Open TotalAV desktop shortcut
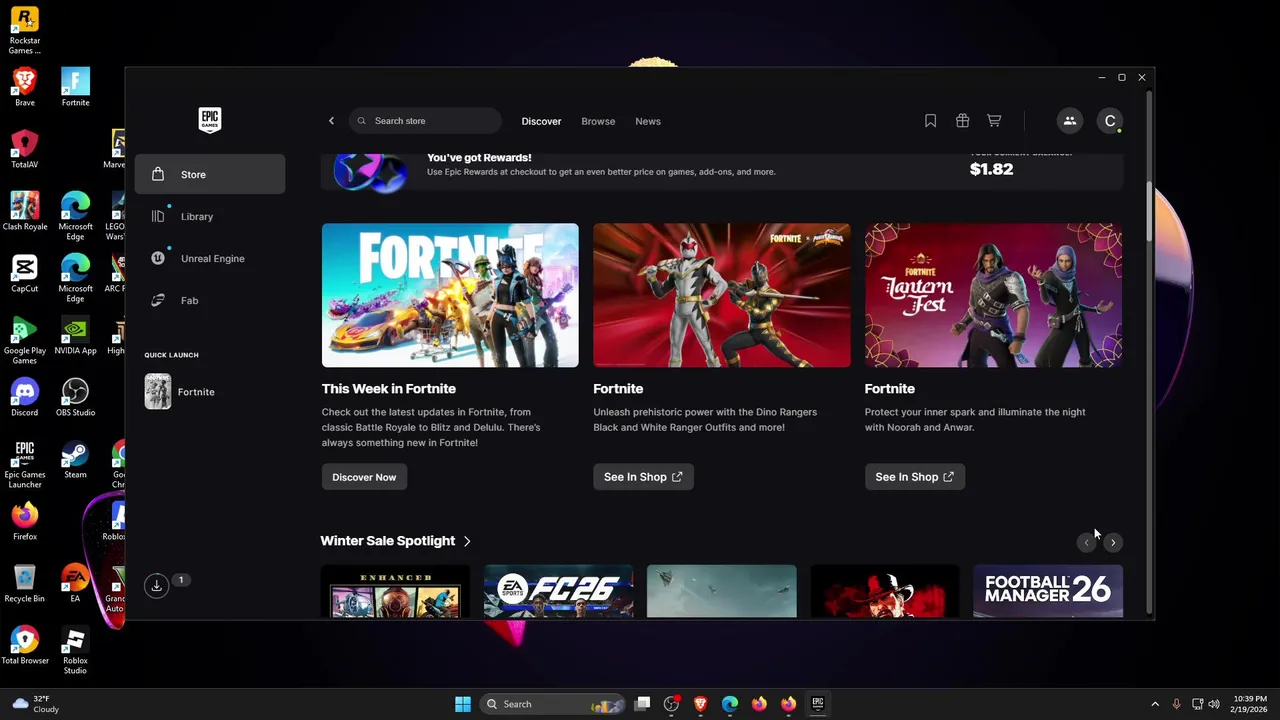This screenshot has width=1280, height=720. [x=25, y=149]
